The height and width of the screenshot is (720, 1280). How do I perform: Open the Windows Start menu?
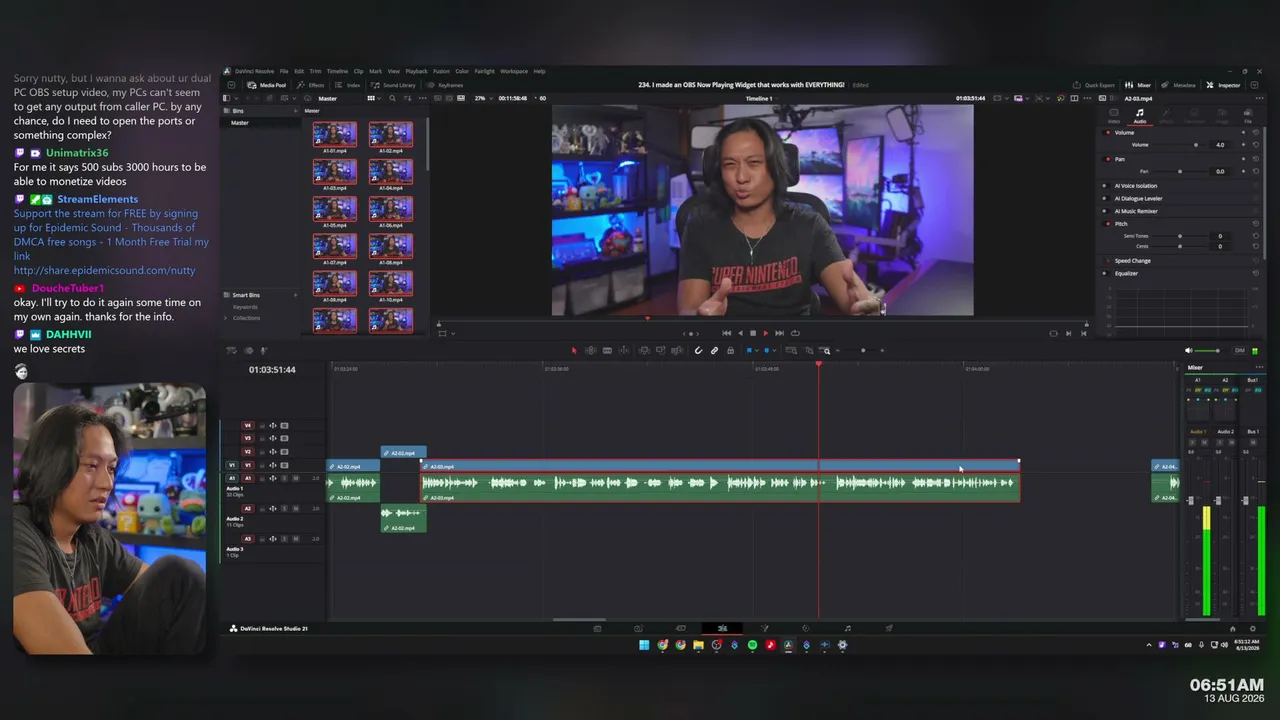pyautogui.click(x=644, y=645)
